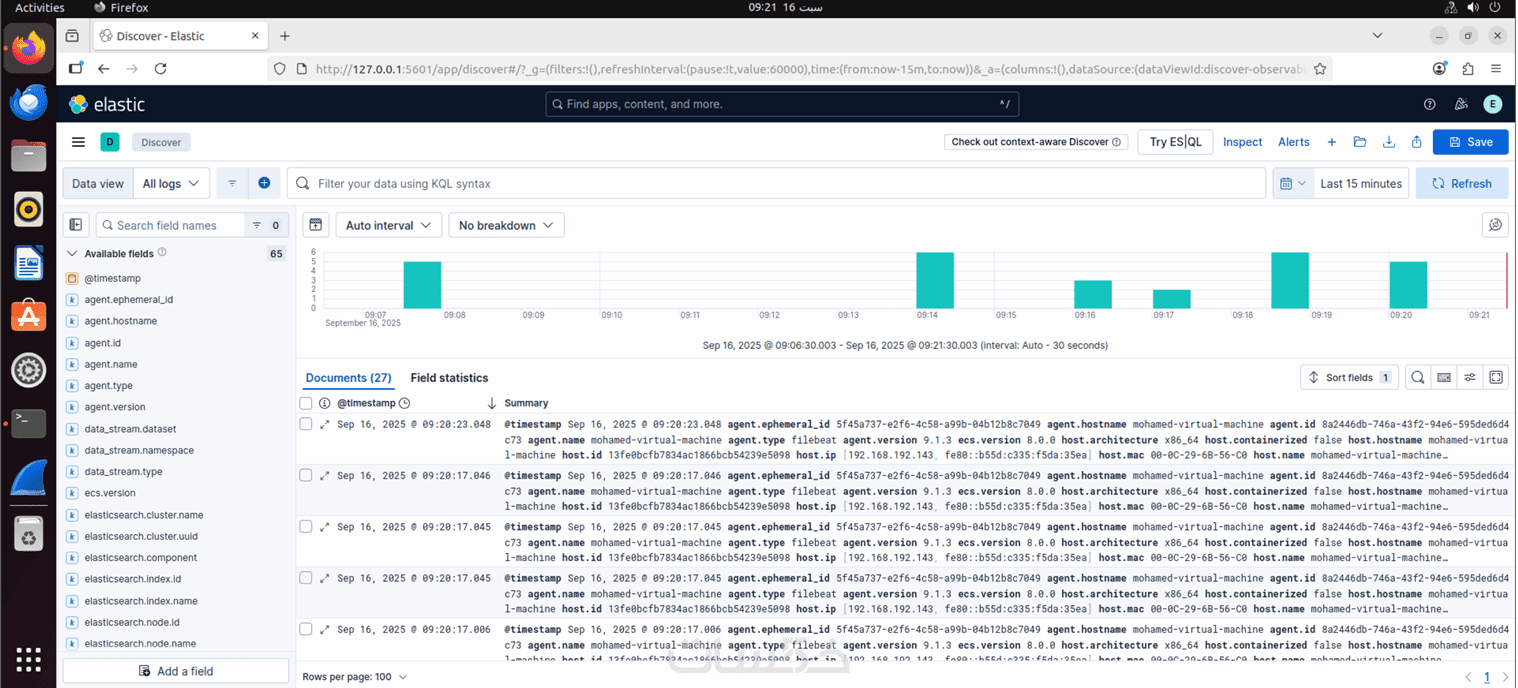Open Sort fields popover
The width and height of the screenshot is (1518, 688).
click(x=1349, y=377)
